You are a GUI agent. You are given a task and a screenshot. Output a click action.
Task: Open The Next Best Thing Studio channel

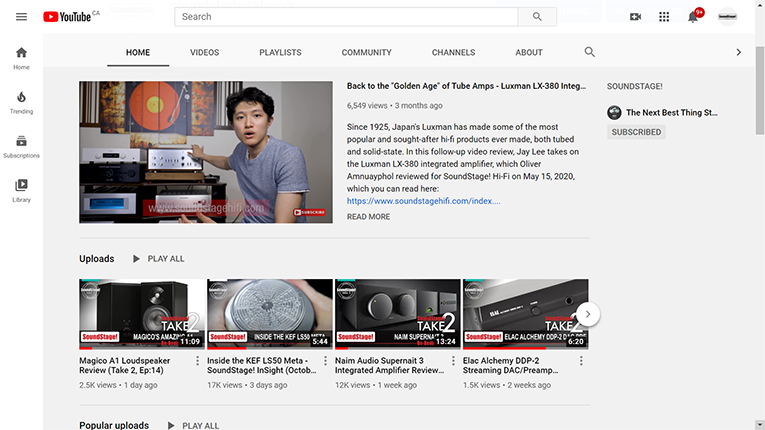pos(672,113)
